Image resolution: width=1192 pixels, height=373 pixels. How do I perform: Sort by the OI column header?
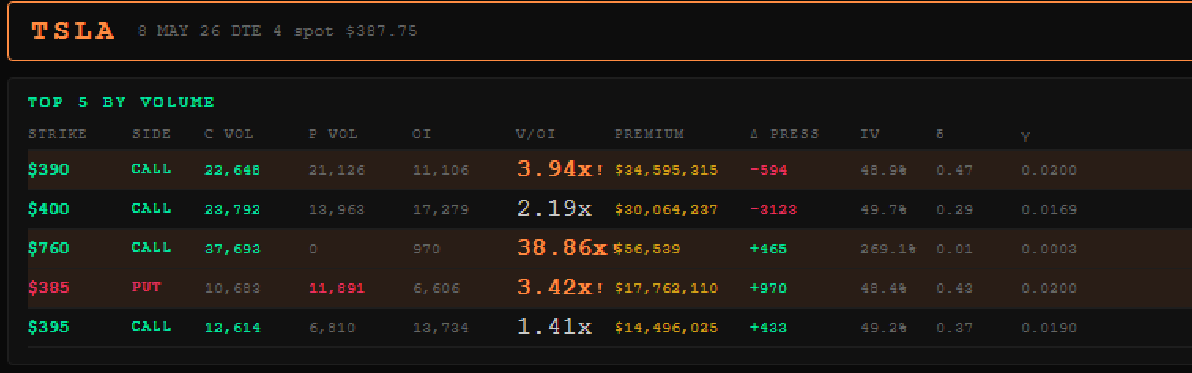click(x=422, y=134)
